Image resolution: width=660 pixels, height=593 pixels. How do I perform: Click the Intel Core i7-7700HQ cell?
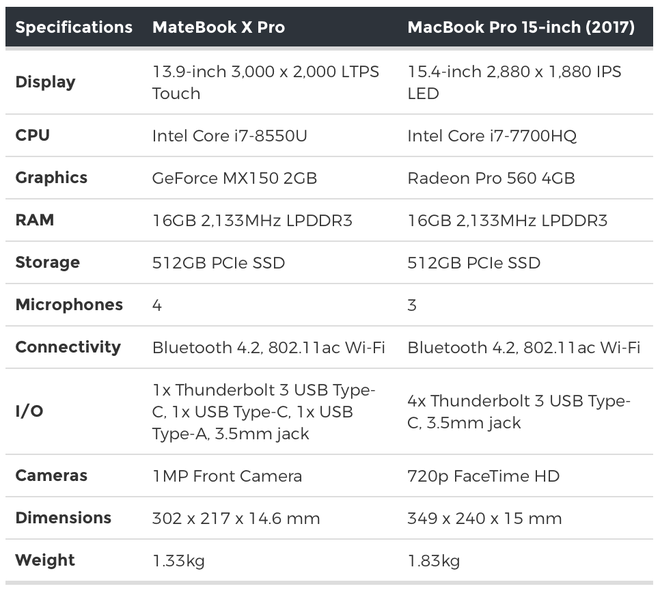492,136
